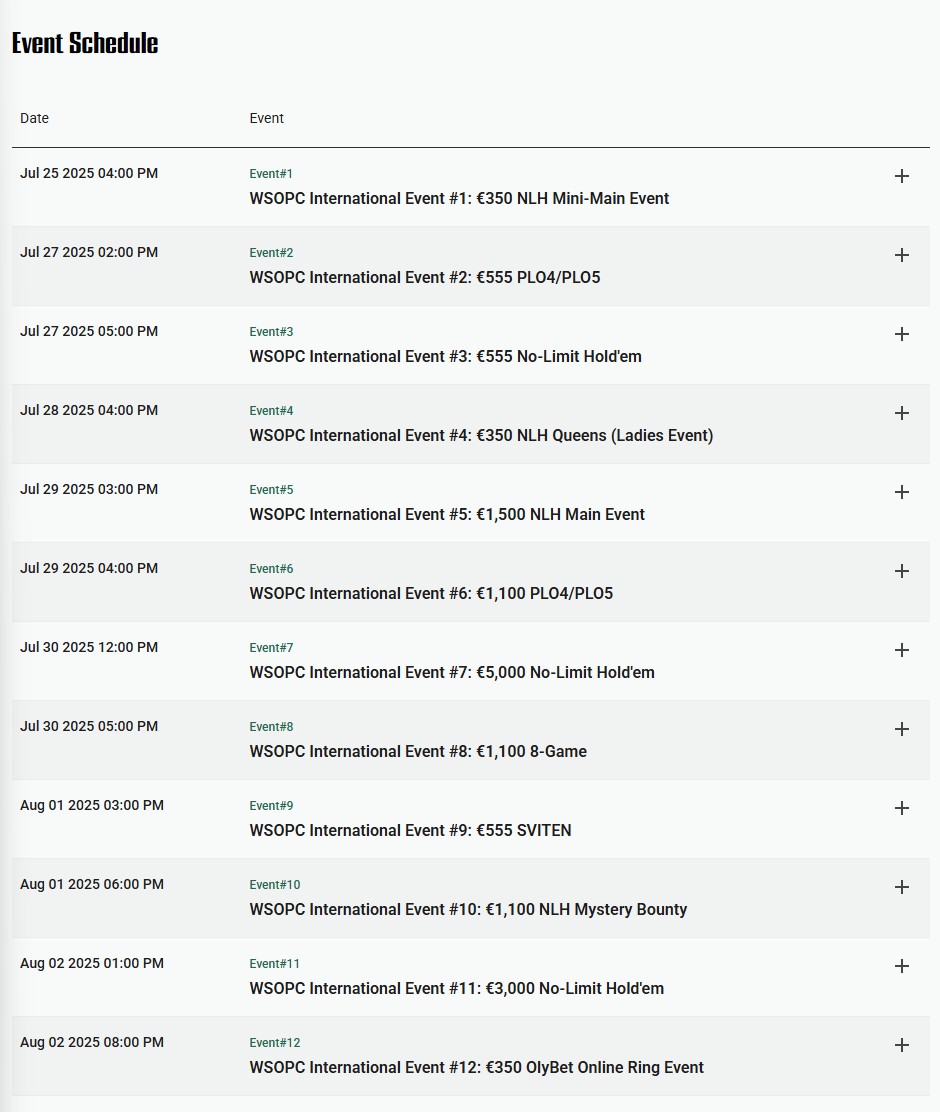
Task: Select Jul 30 2025 12:00 PM date
Action: [89, 647]
